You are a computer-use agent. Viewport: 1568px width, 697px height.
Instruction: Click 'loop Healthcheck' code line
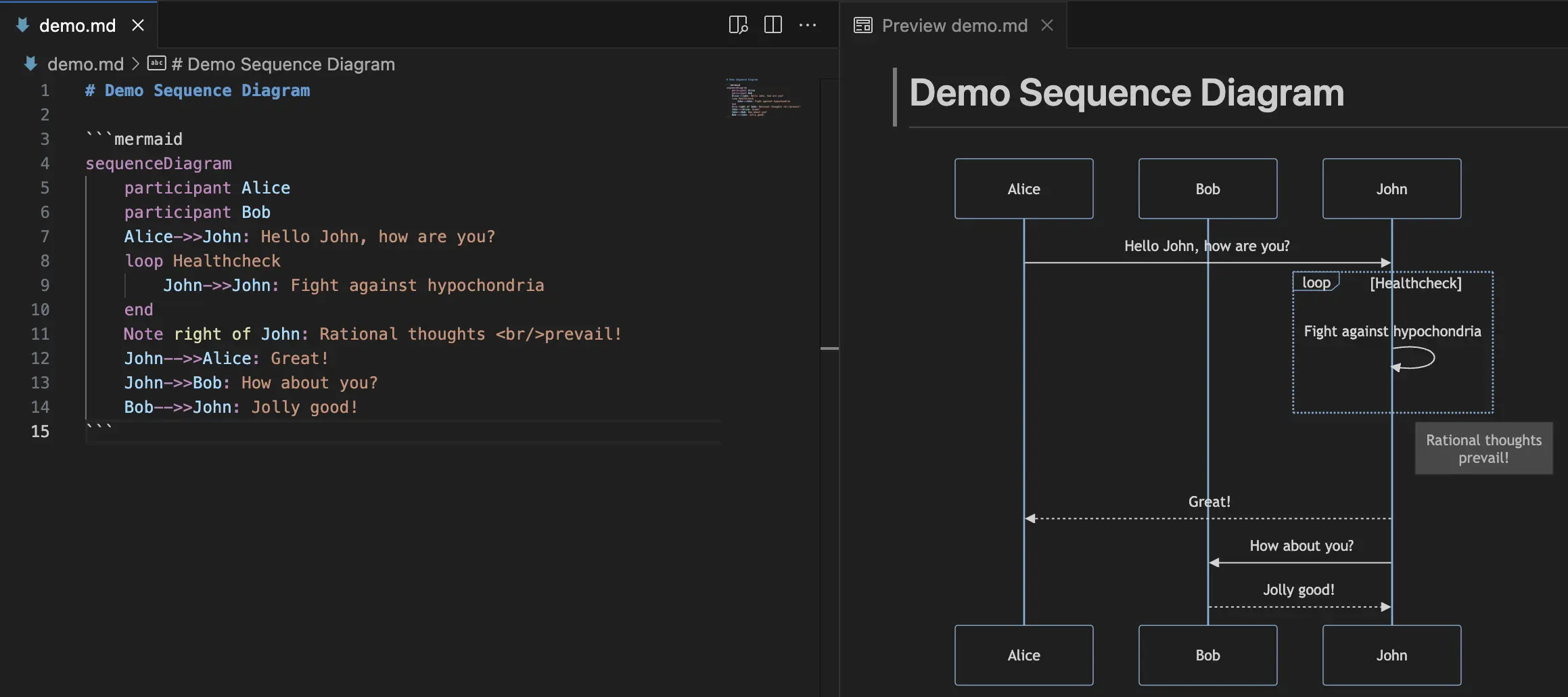coord(202,261)
